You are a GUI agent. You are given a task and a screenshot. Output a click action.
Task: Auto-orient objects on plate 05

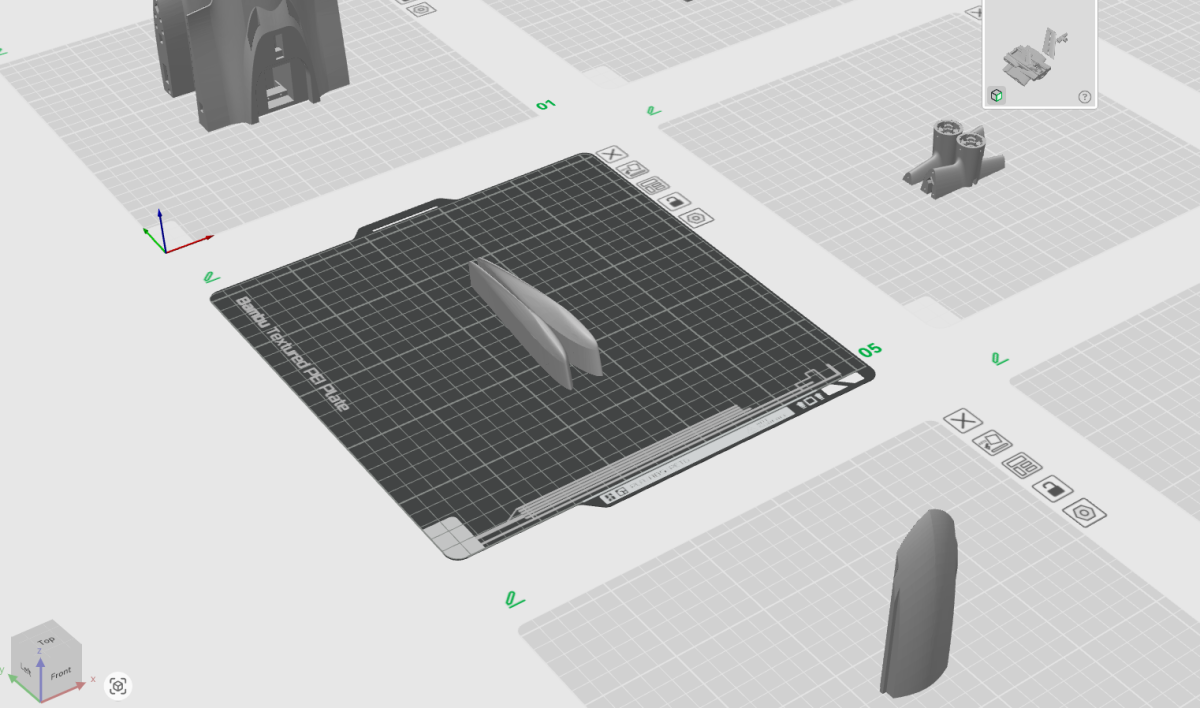(x=632, y=169)
